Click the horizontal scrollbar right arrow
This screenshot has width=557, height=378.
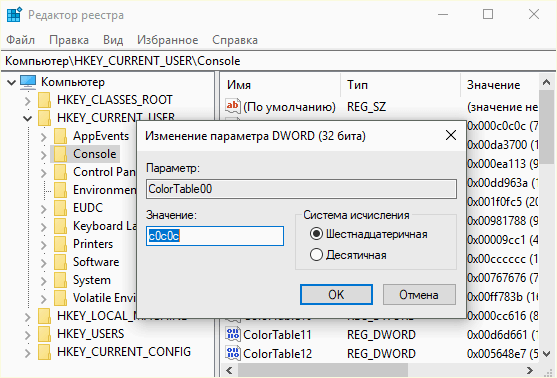pyautogui.click(x=530, y=370)
